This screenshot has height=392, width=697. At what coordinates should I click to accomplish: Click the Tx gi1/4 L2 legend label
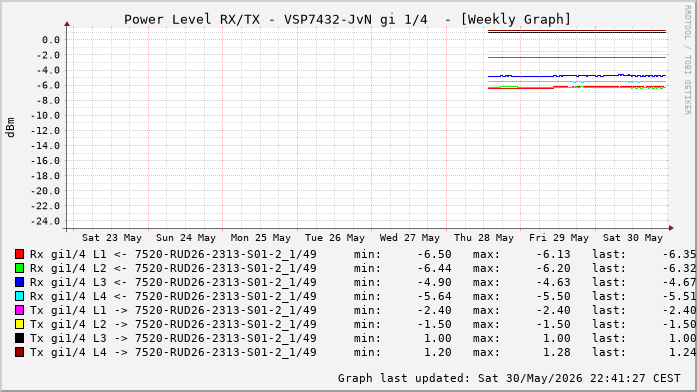pos(173,324)
